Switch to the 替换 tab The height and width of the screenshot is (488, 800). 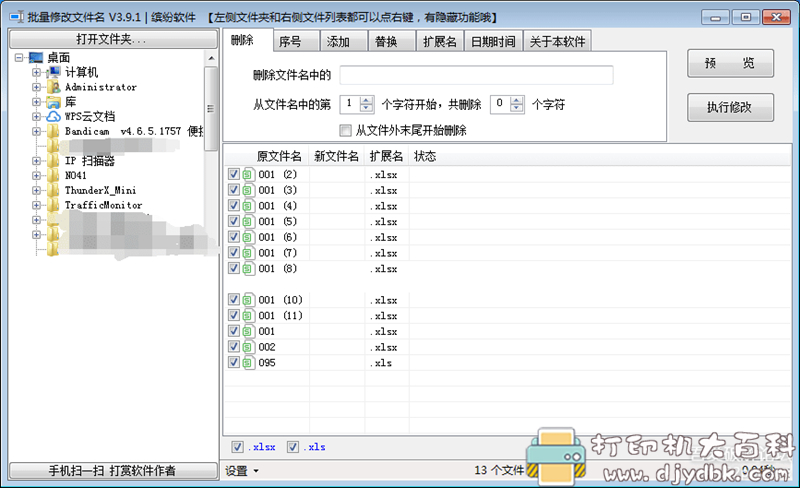391,41
